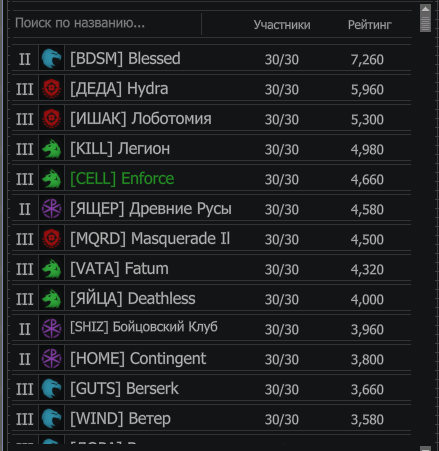The image size is (439, 451).
Task: Click the red shield emblem beside [ДЕДА] Hydra
Action: (51, 89)
